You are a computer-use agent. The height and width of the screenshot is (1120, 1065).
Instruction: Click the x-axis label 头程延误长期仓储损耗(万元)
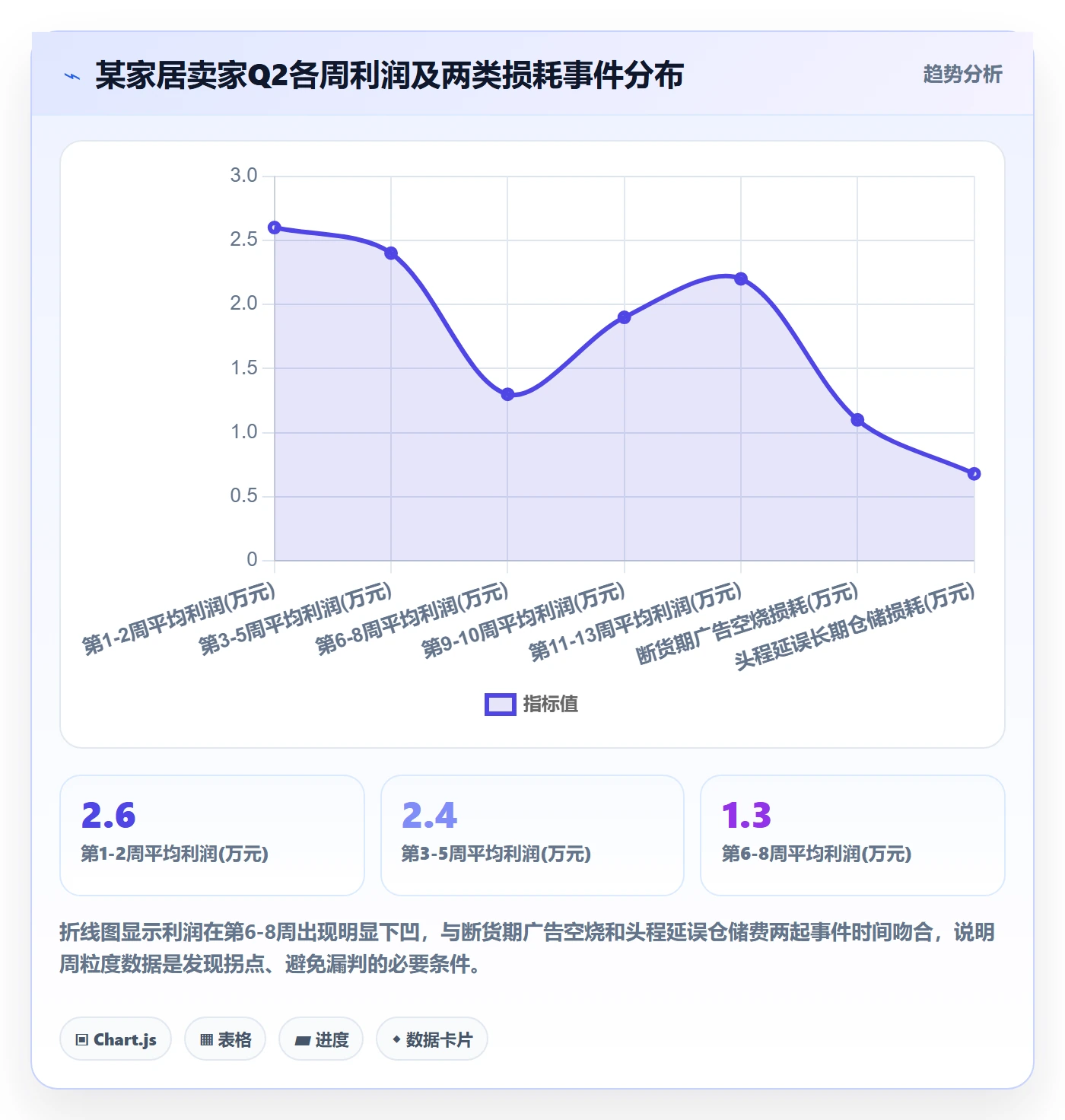tap(854, 625)
